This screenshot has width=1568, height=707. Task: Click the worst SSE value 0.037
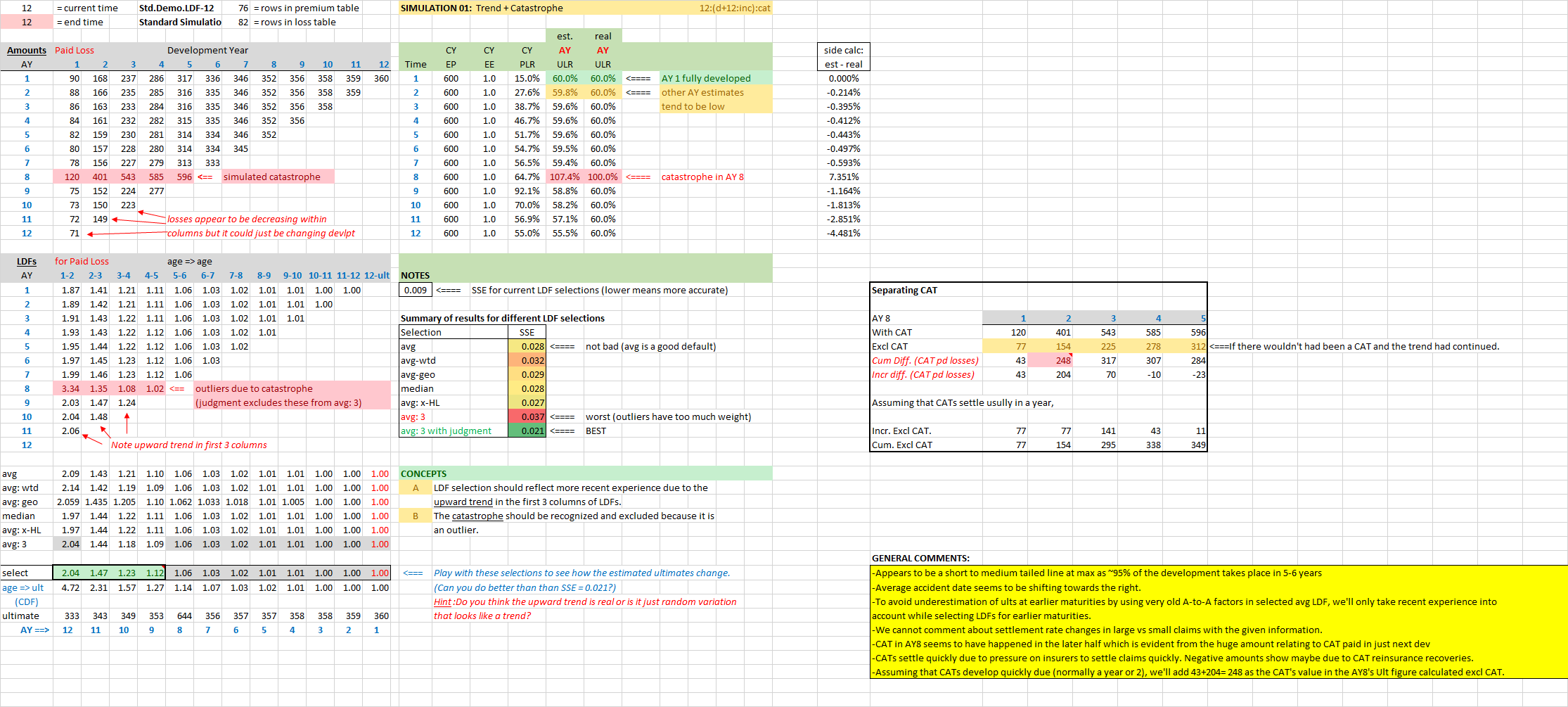coord(527,416)
